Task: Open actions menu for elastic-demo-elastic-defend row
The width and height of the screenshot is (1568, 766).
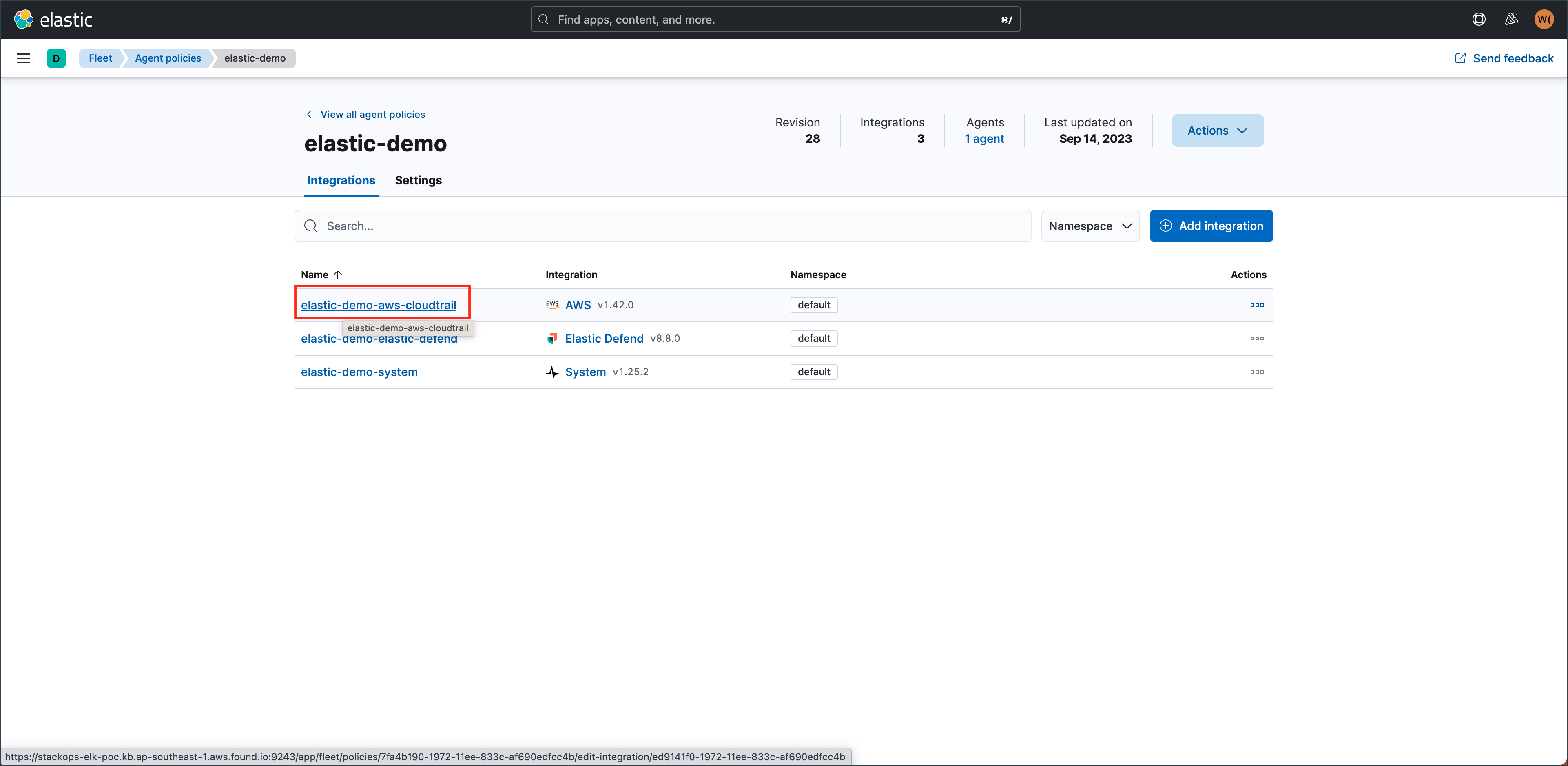Action: (x=1256, y=338)
